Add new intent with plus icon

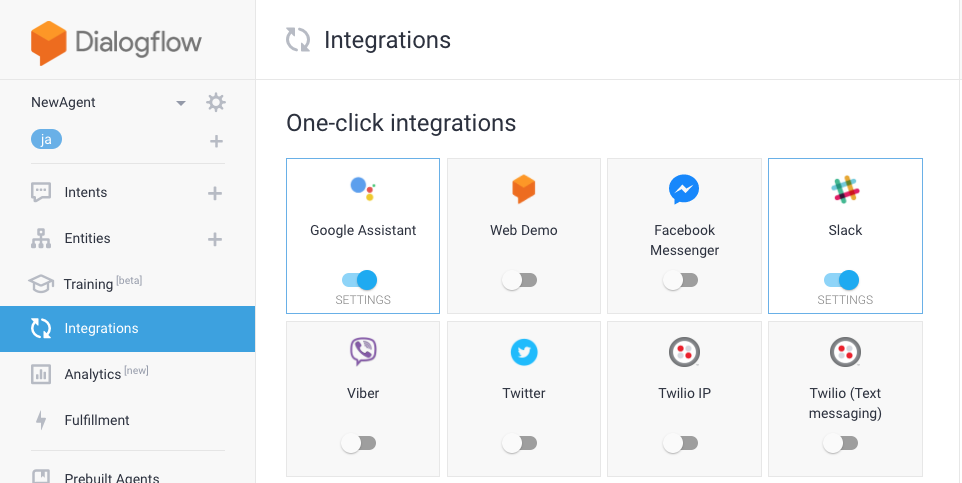click(x=215, y=193)
